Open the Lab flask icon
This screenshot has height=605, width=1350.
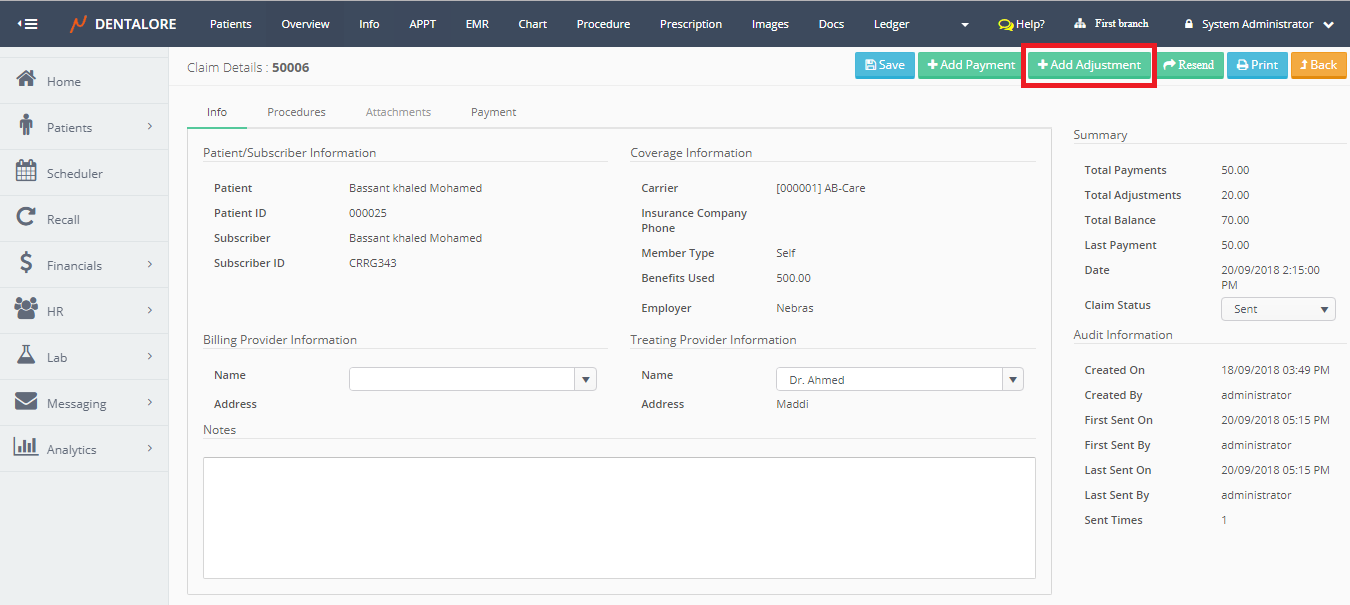27,356
